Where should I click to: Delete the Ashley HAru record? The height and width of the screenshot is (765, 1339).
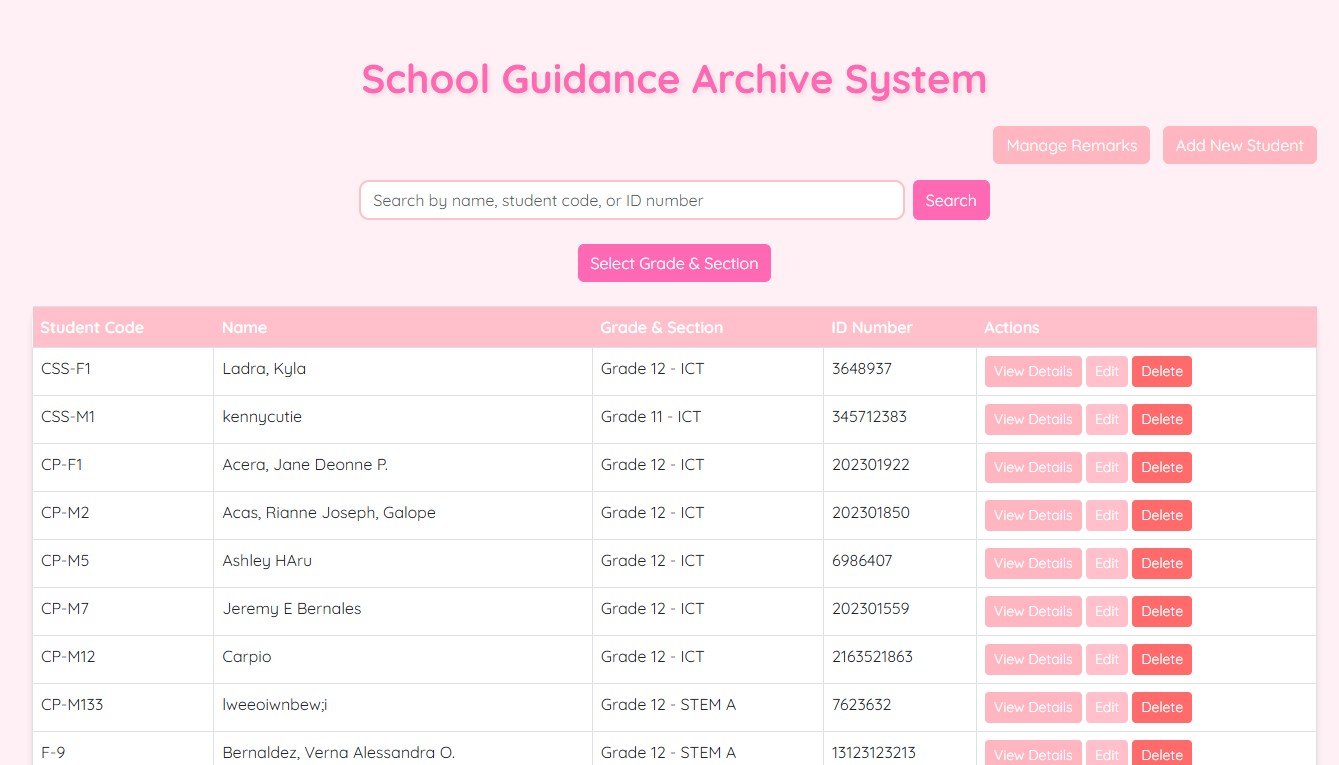1162,563
